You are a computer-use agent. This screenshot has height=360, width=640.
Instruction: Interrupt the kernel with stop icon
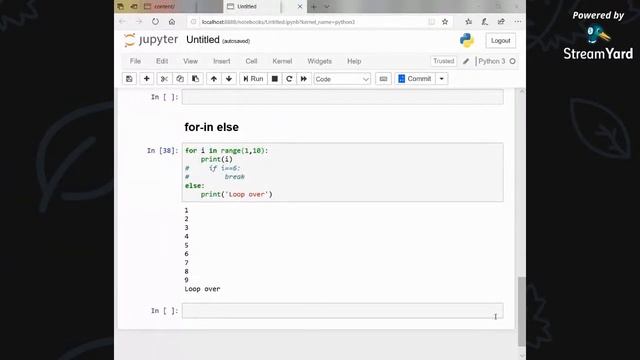pos(275,79)
